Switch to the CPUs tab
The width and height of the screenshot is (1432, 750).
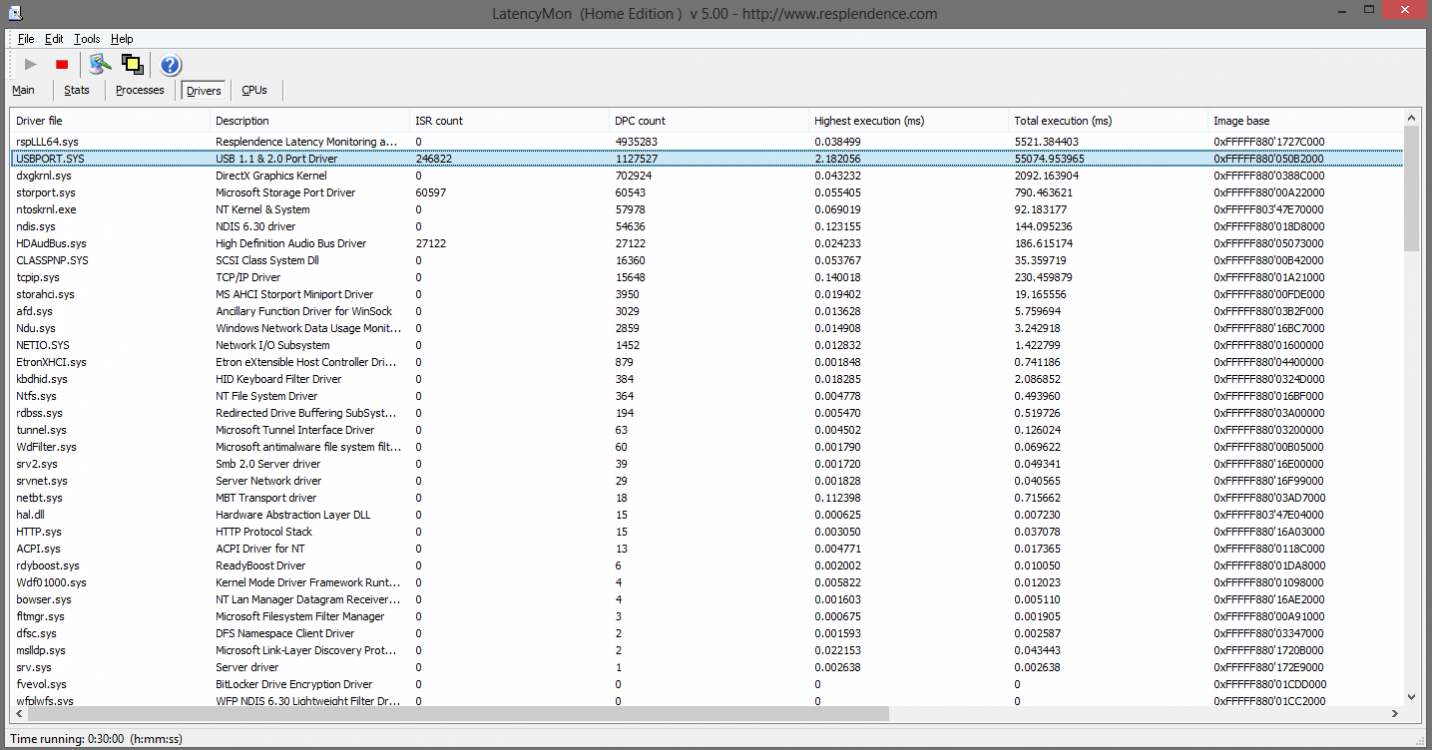click(x=254, y=90)
